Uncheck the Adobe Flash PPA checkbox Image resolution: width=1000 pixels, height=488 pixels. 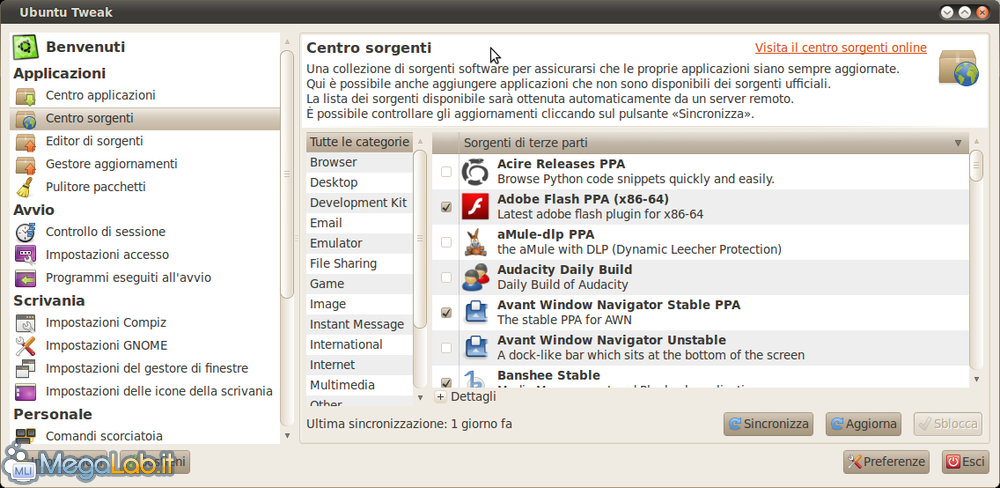446,207
